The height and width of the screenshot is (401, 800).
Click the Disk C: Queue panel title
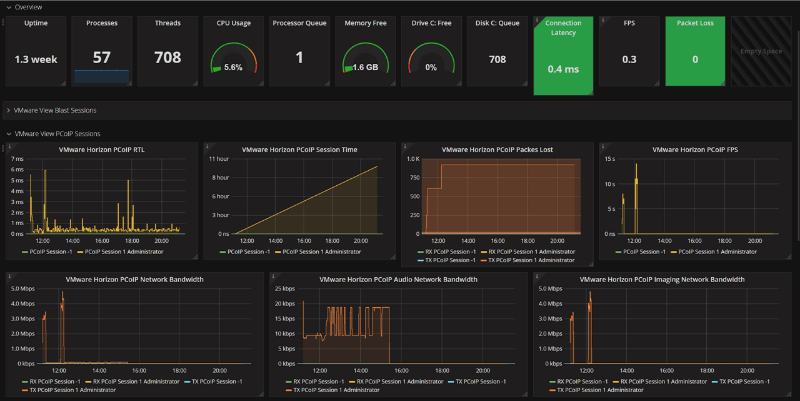pyautogui.click(x=497, y=23)
